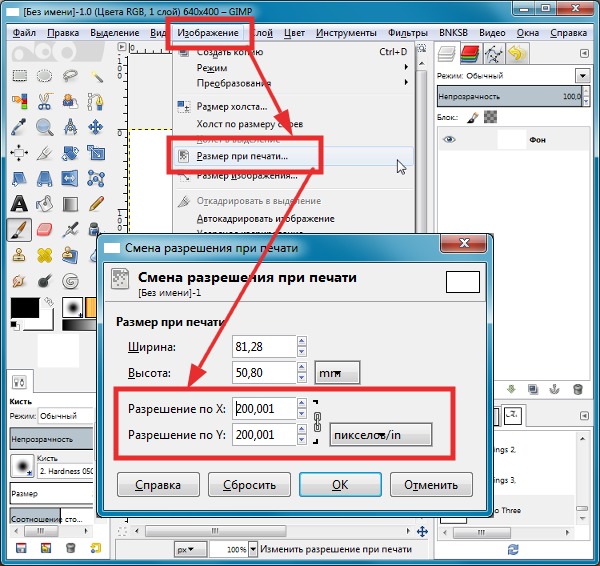Click the Справка button in dialog
600x566 pixels.
tap(158, 484)
